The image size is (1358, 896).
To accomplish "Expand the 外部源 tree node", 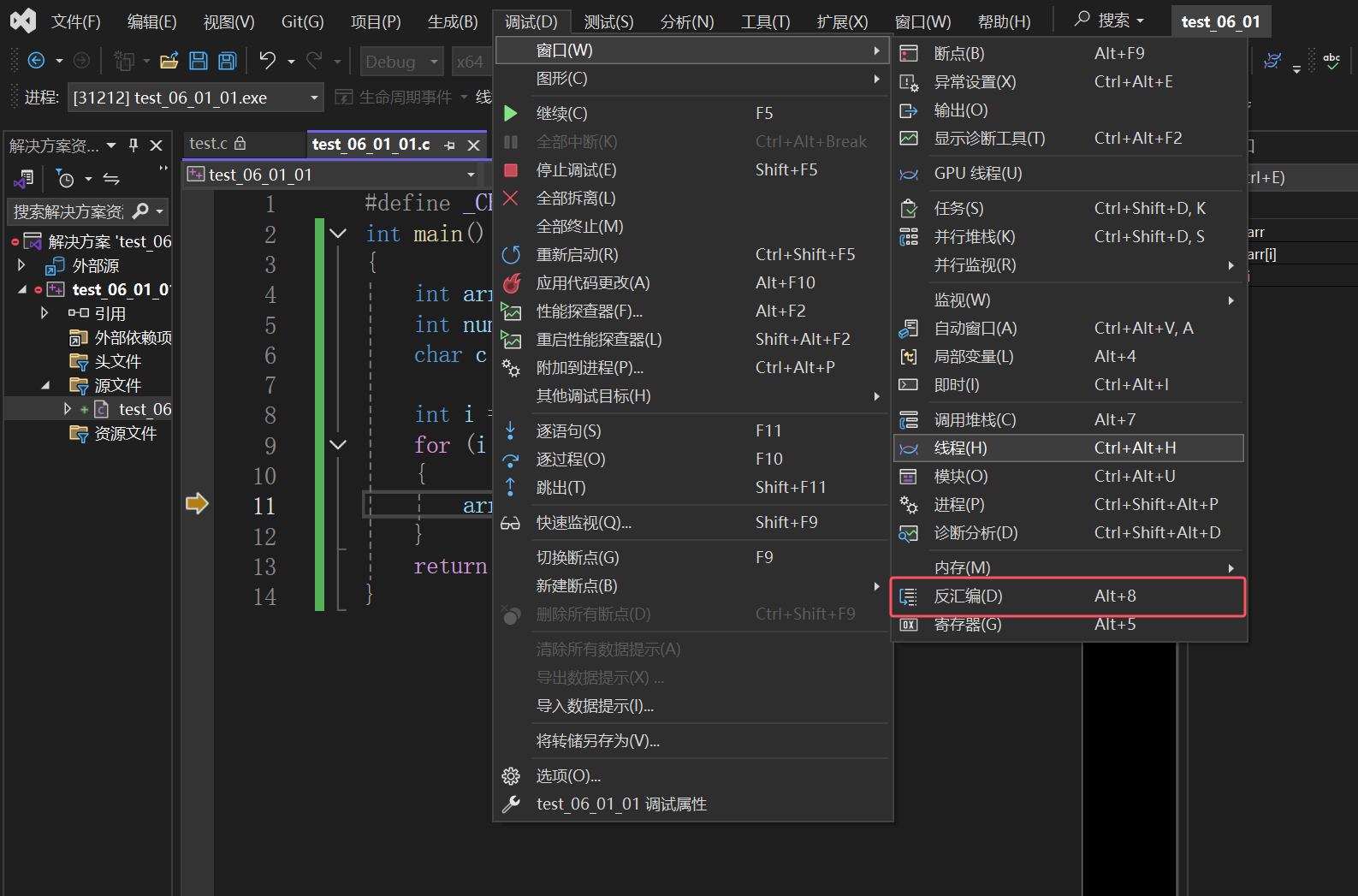I will click(x=22, y=265).
